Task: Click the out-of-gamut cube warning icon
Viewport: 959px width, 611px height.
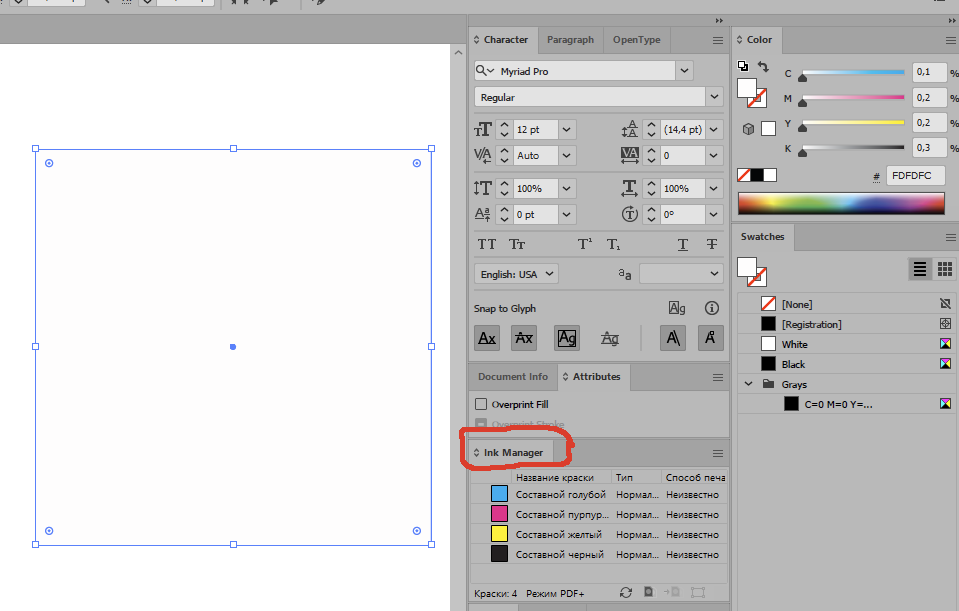Action: point(748,129)
